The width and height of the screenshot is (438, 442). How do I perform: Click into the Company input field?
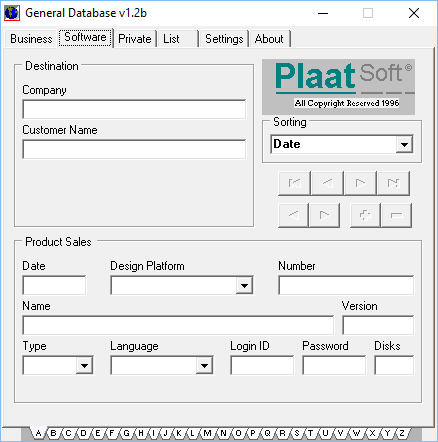(x=134, y=109)
